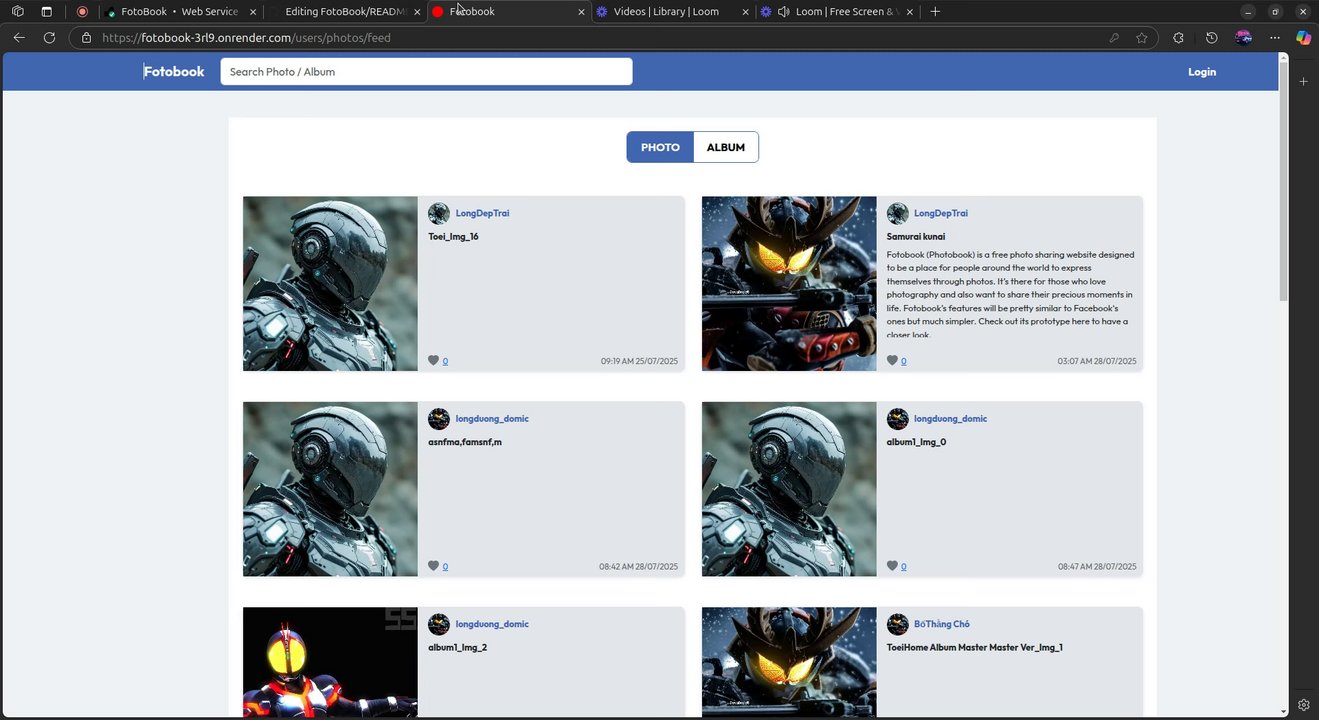View like count on Toei_Img_16 photo

pyautogui.click(x=445, y=361)
